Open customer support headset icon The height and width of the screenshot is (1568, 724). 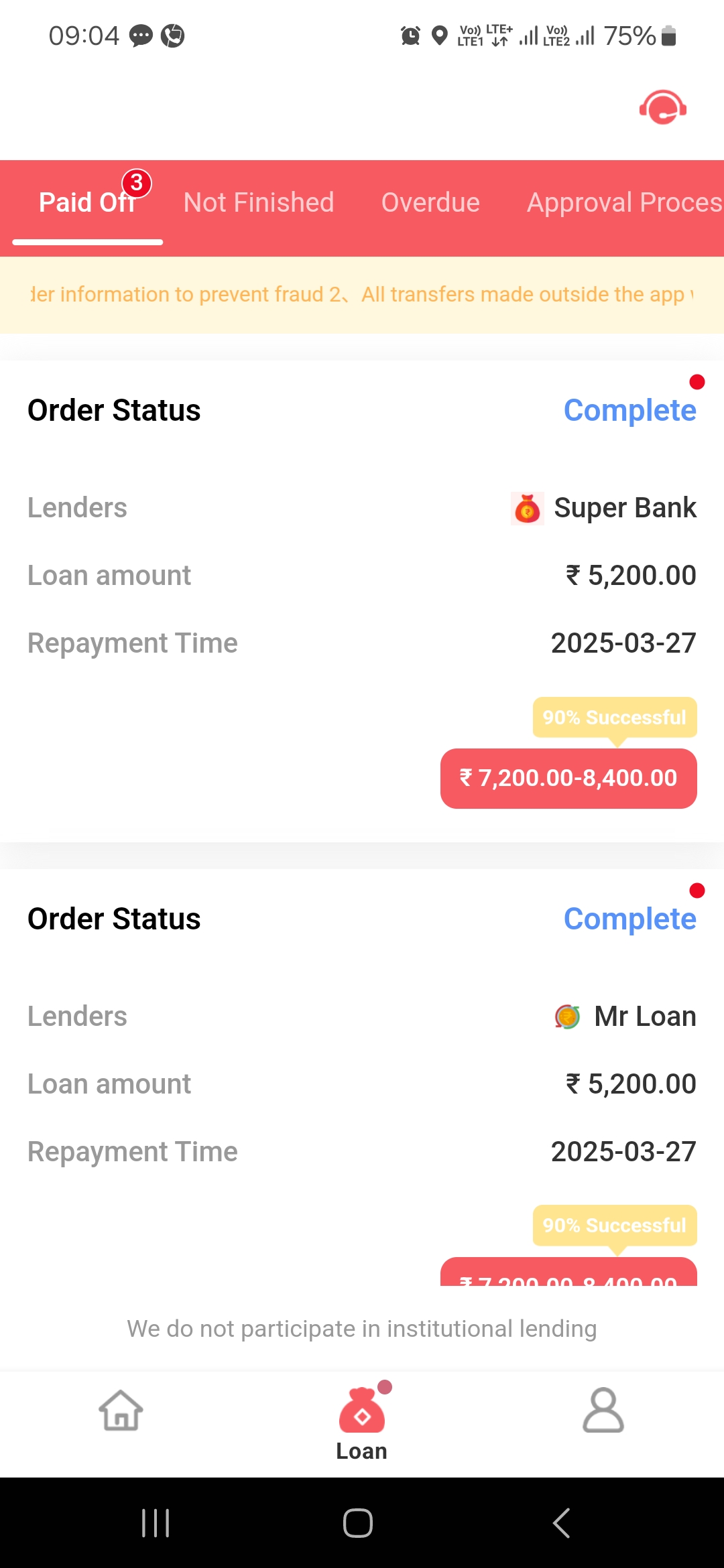[662, 107]
